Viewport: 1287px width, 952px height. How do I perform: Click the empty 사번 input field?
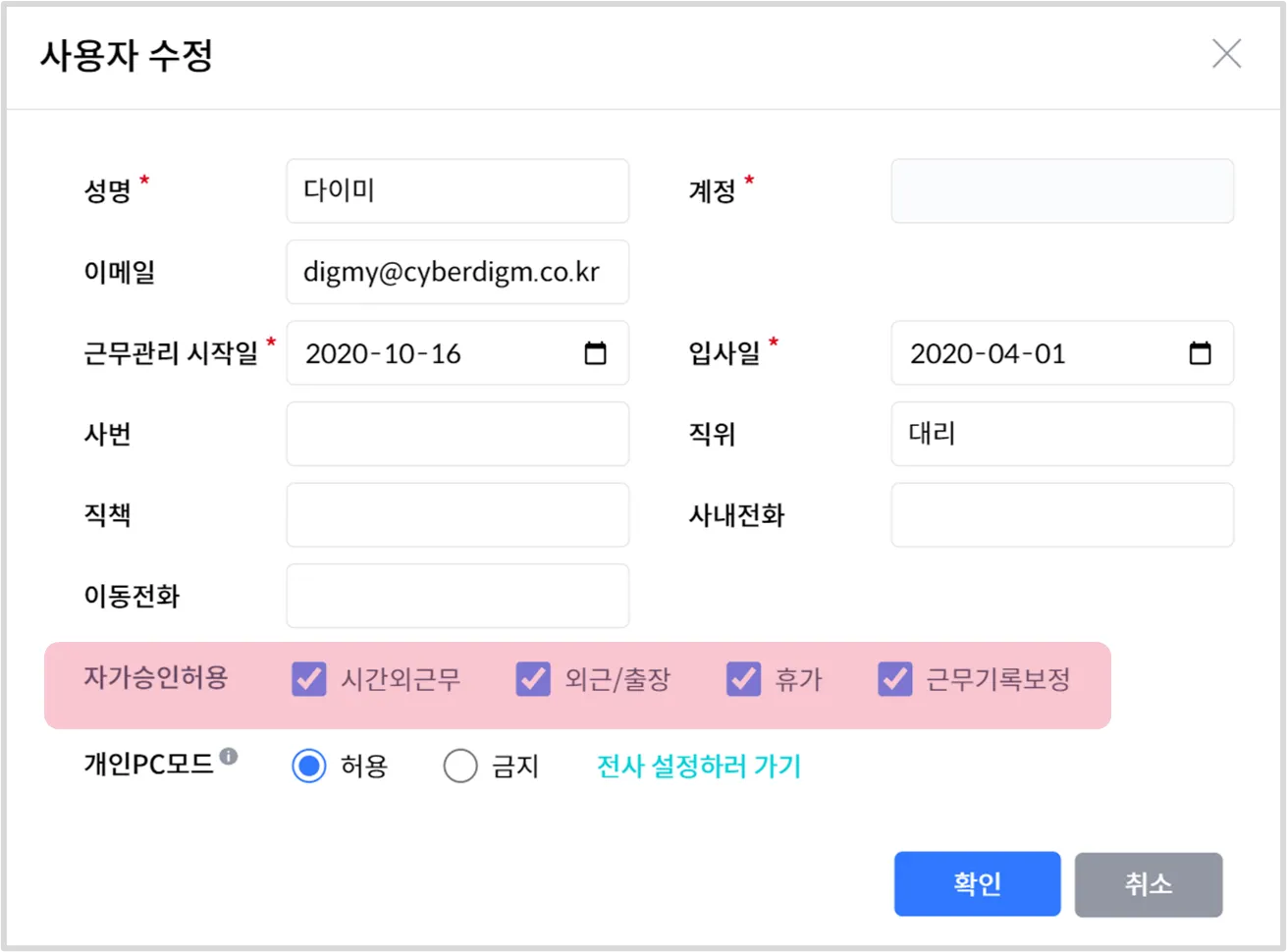point(457,434)
